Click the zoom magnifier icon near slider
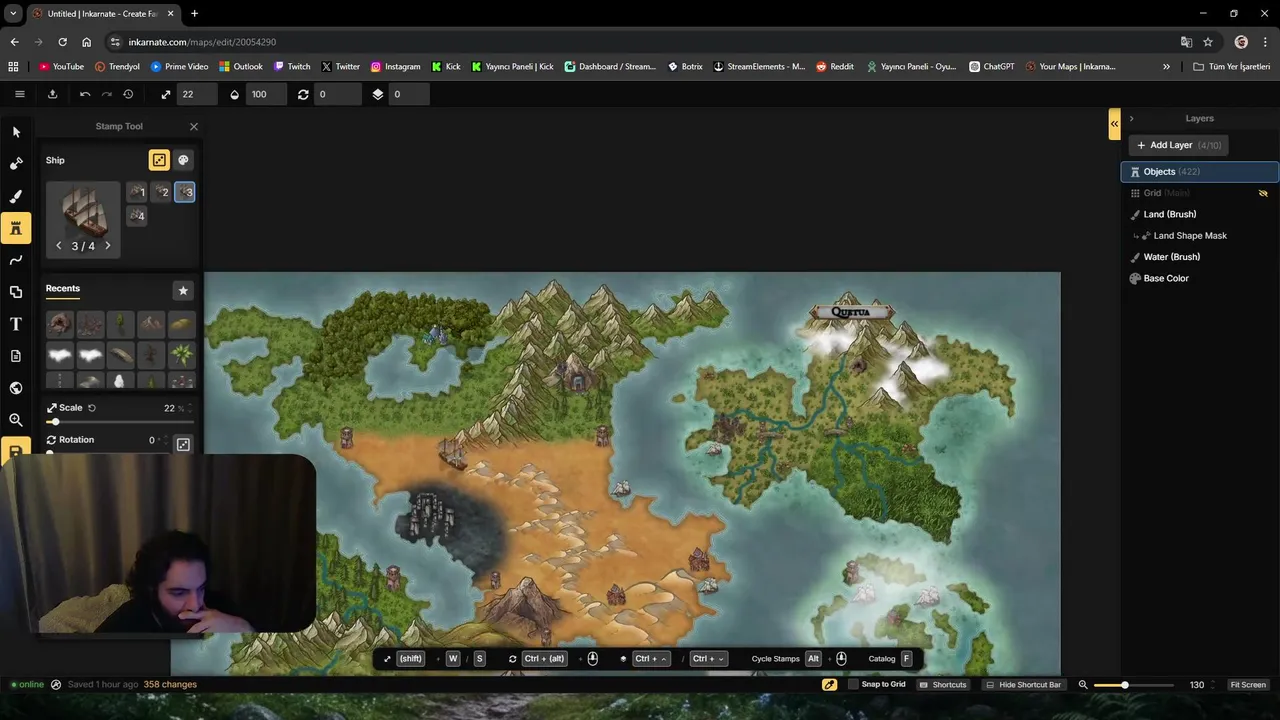Image resolution: width=1280 pixels, height=720 pixels. click(x=1083, y=685)
